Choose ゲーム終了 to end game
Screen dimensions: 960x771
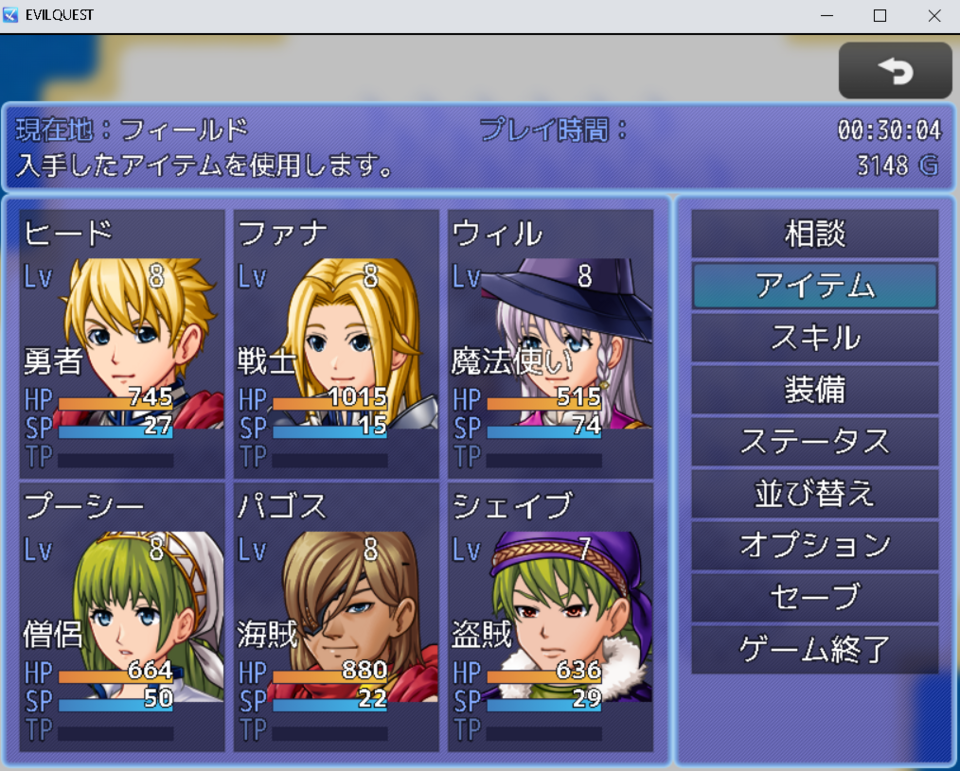(815, 650)
